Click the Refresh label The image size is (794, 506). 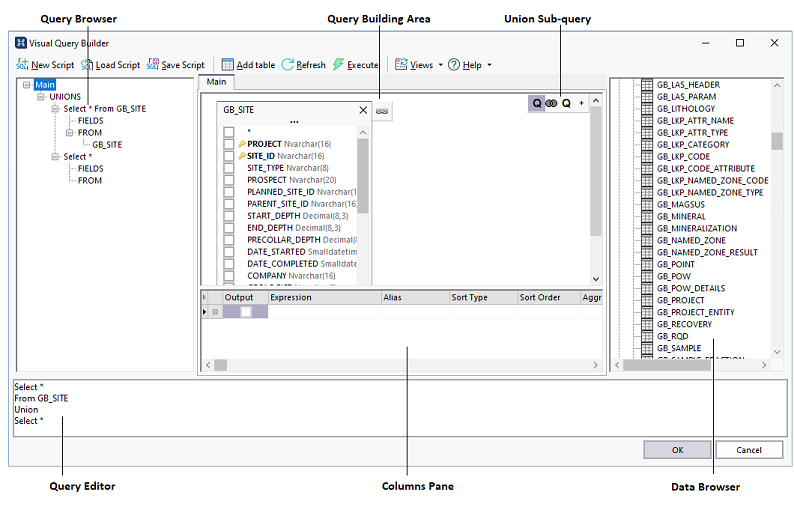pyautogui.click(x=311, y=65)
